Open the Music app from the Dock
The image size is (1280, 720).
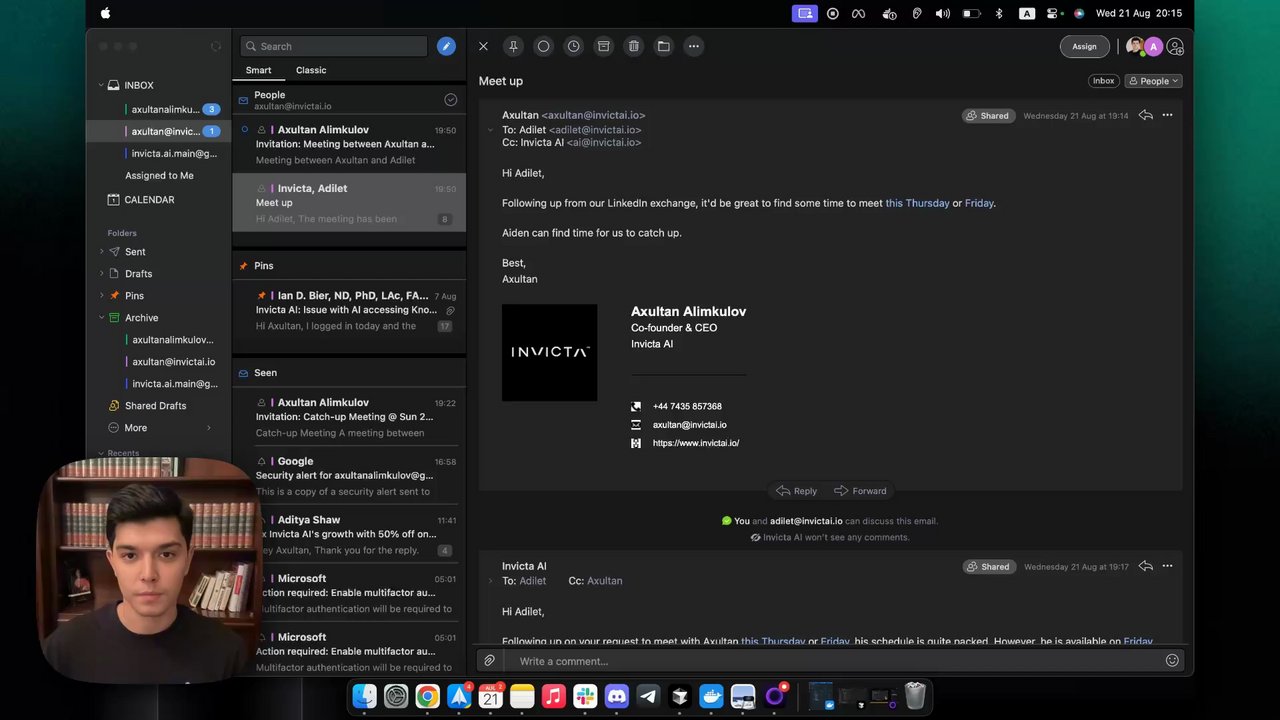click(553, 696)
